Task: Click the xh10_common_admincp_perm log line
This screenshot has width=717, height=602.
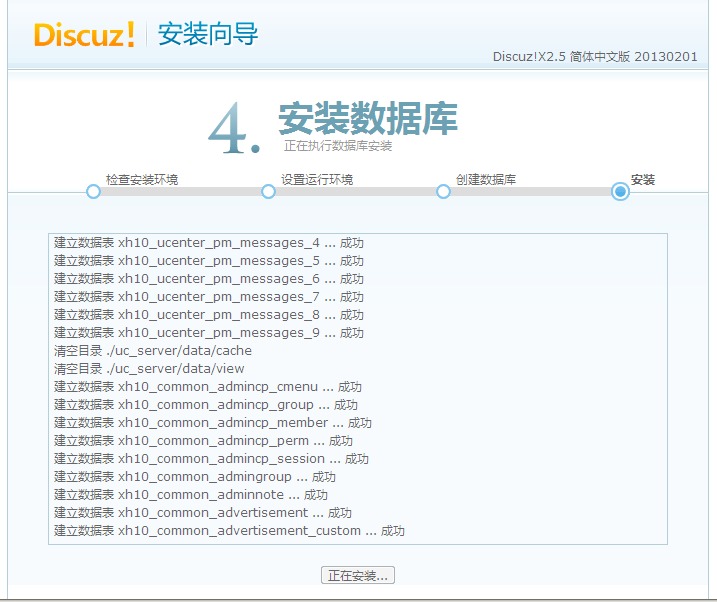Action: (203, 441)
